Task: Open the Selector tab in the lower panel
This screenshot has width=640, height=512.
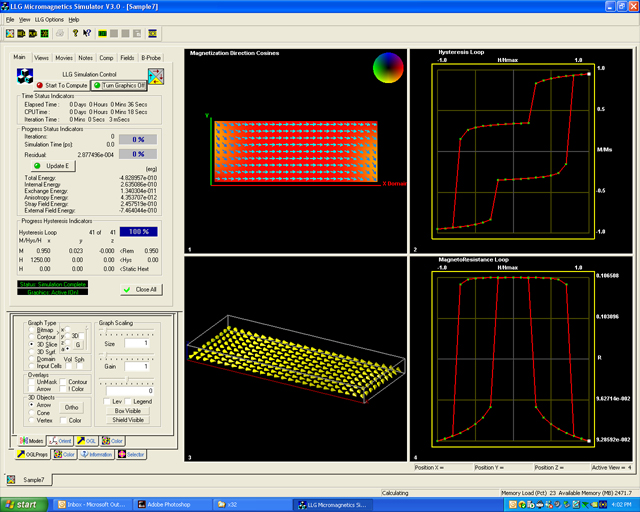Action: pos(131,454)
